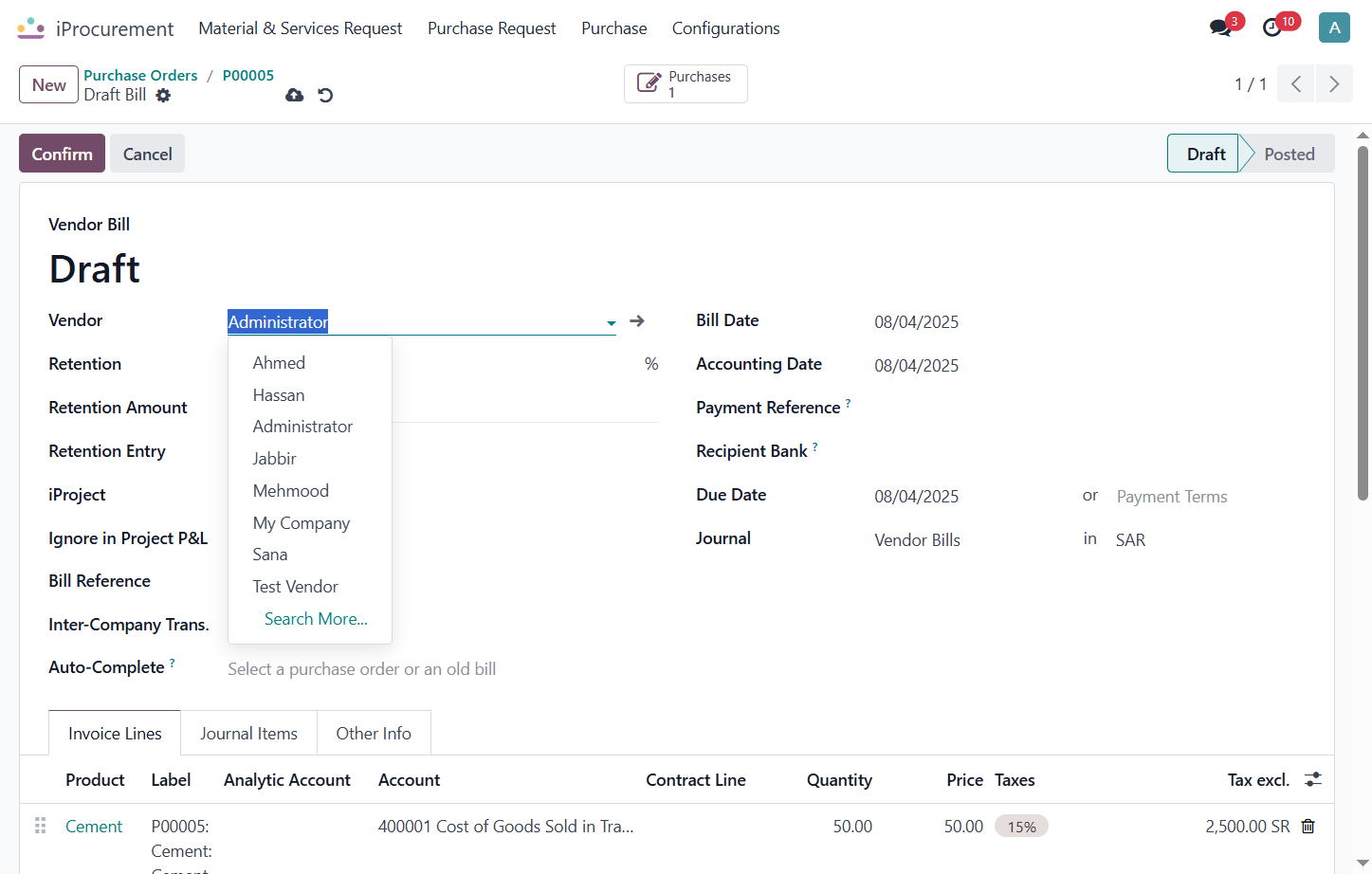This screenshot has width=1372, height=874.
Task: Click the gear icon beside Draft Bill
Action: [x=163, y=95]
